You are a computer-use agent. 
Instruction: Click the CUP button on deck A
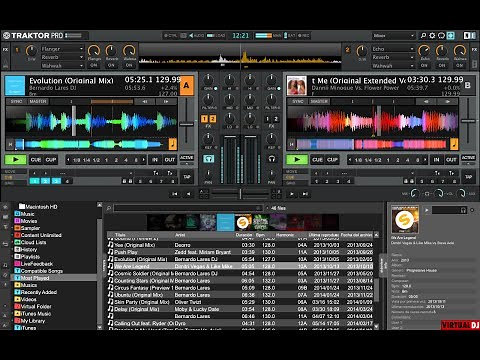point(51,160)
